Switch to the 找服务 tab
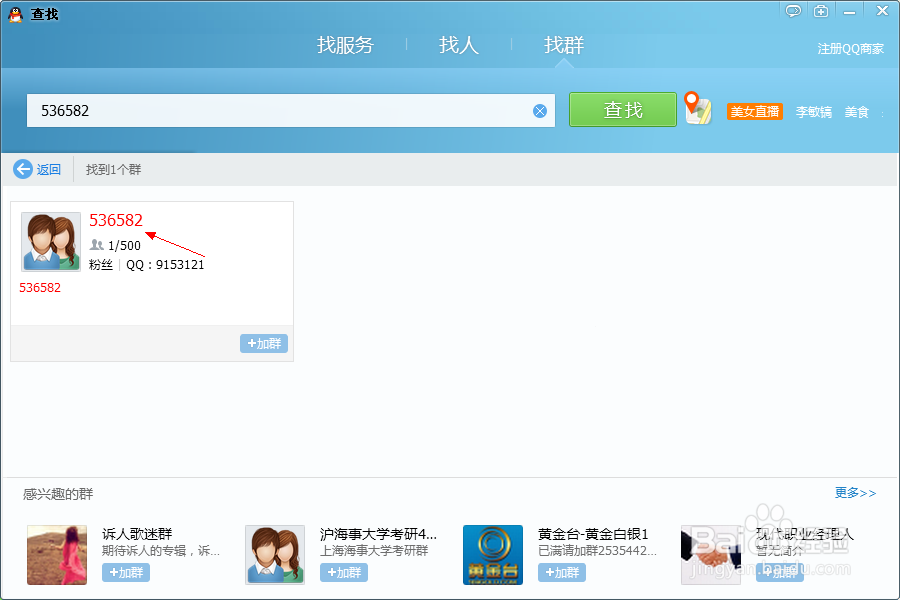 click(345, 45)
